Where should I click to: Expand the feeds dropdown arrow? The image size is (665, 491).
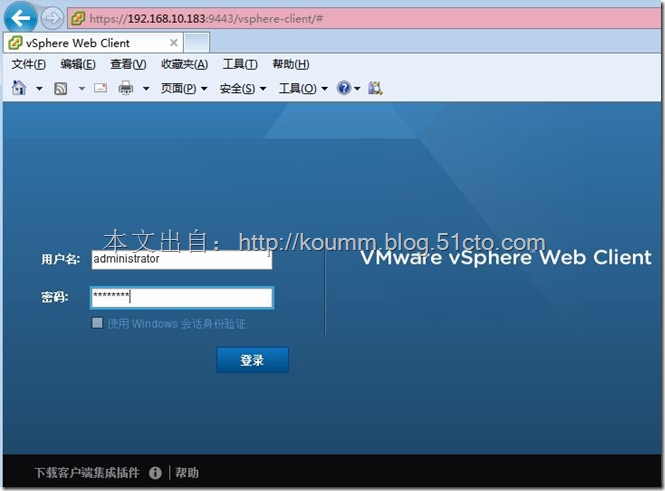81,88
